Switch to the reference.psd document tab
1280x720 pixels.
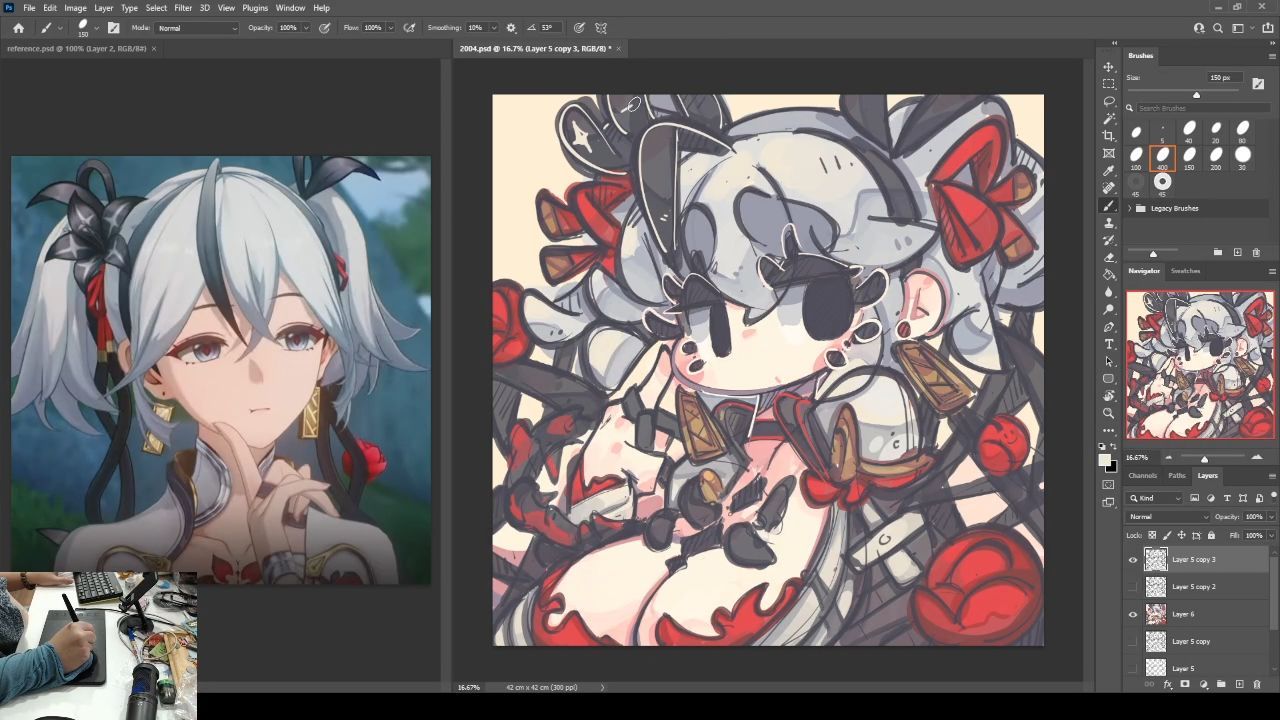click(76, 48)
